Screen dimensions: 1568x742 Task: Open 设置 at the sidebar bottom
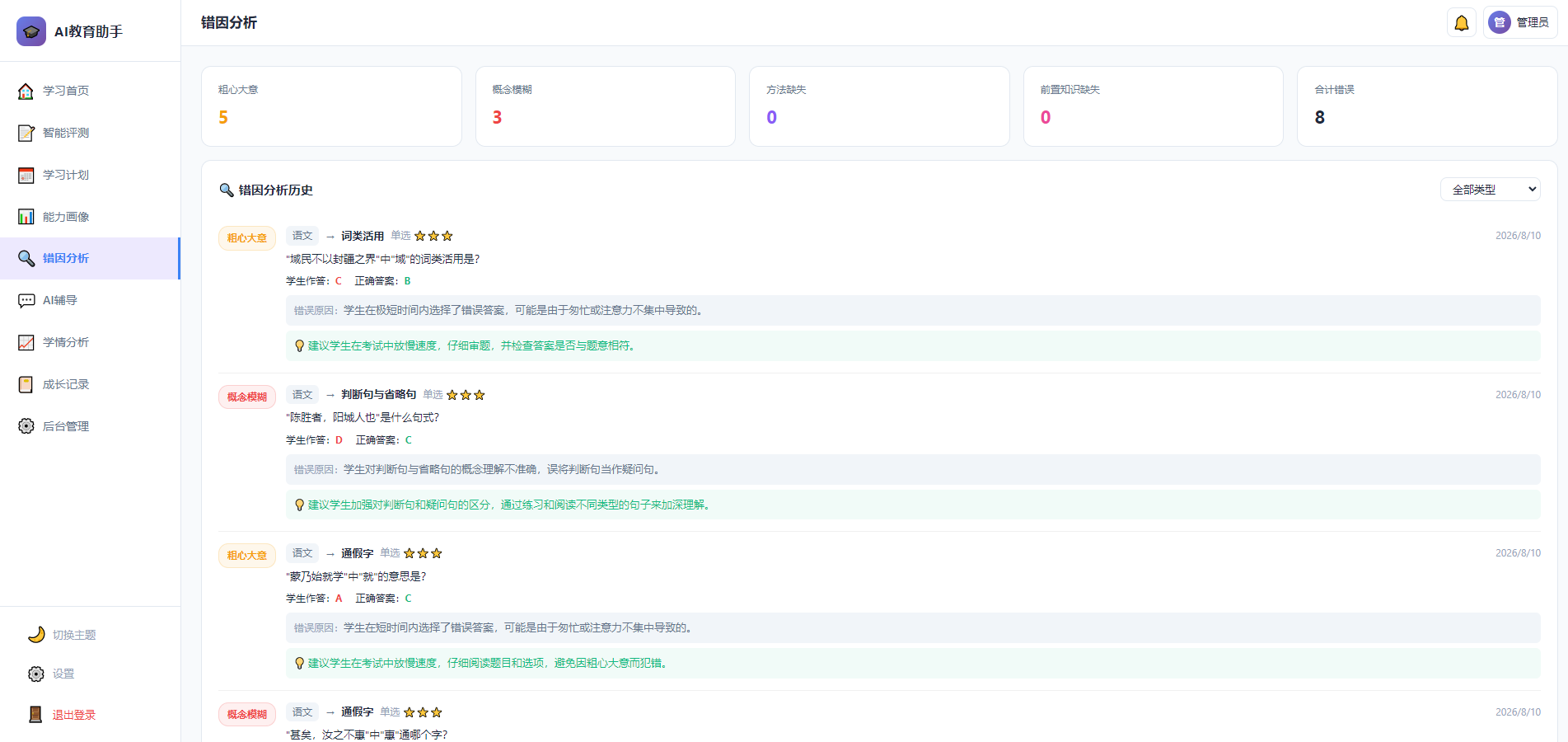(91, 674)
